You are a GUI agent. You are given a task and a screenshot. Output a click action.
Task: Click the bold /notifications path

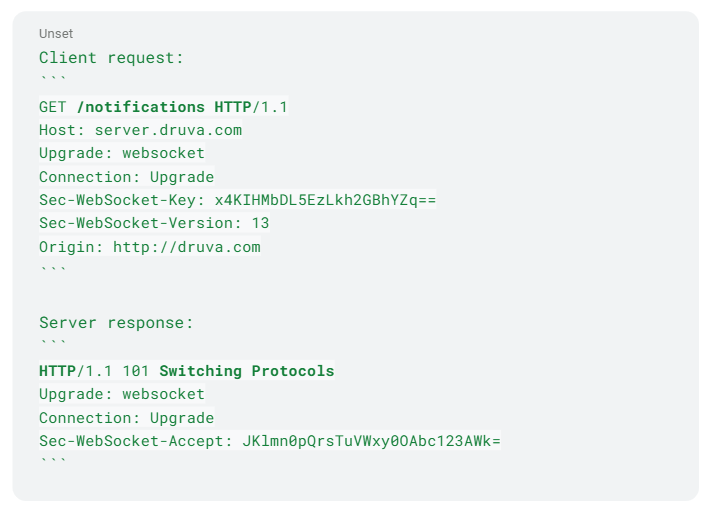tap(140, 107)
